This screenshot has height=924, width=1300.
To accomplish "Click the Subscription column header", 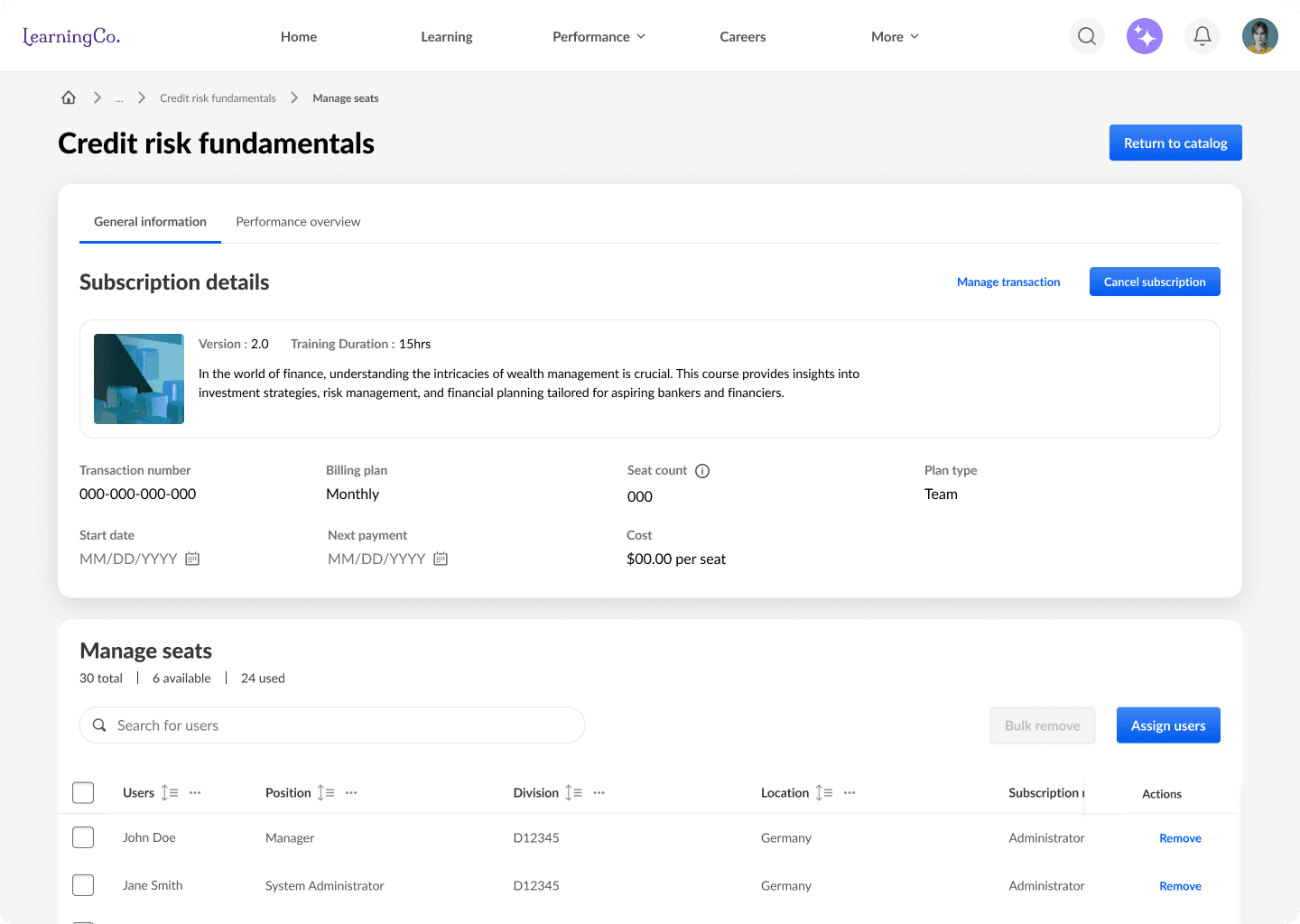I will pos(1046,792).
